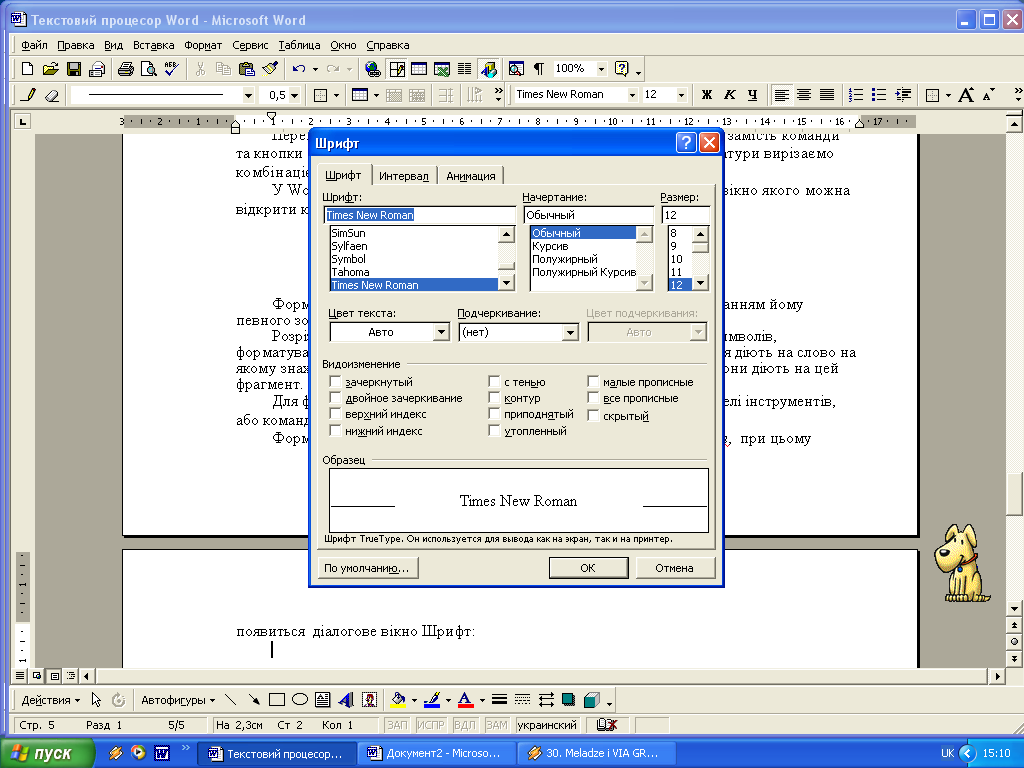Check малые прописные small caps

[593, 382]
